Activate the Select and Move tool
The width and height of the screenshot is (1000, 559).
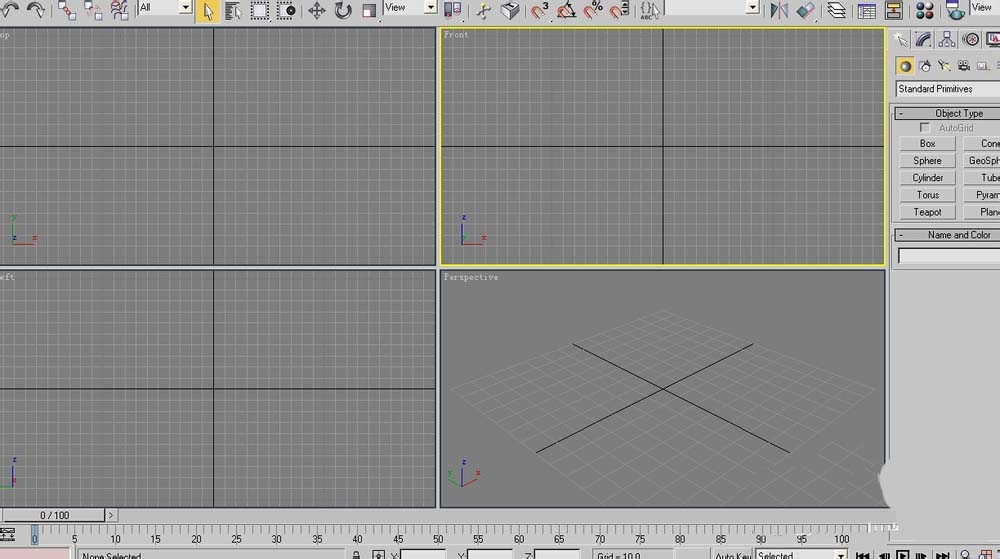pyautogui.click(x=316, y=11)
